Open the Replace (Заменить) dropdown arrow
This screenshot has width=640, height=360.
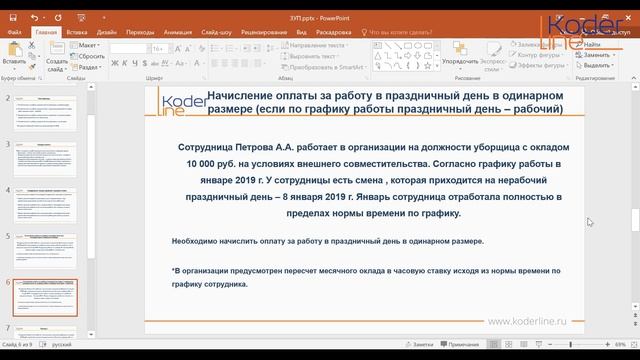[614, 55]
